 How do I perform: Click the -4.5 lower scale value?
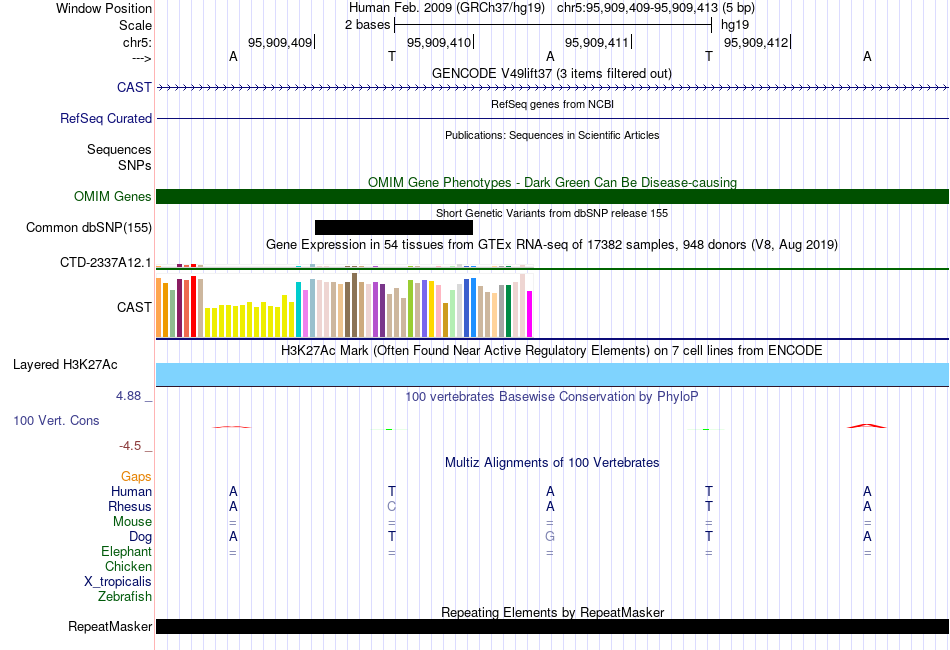(130, 446)
